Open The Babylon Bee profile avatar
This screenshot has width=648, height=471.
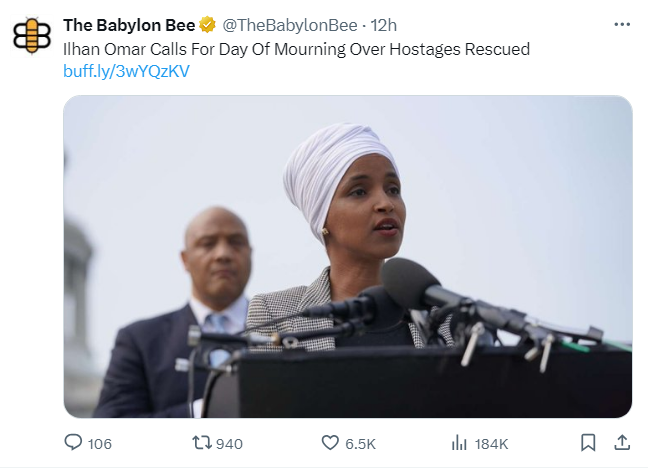32,35
